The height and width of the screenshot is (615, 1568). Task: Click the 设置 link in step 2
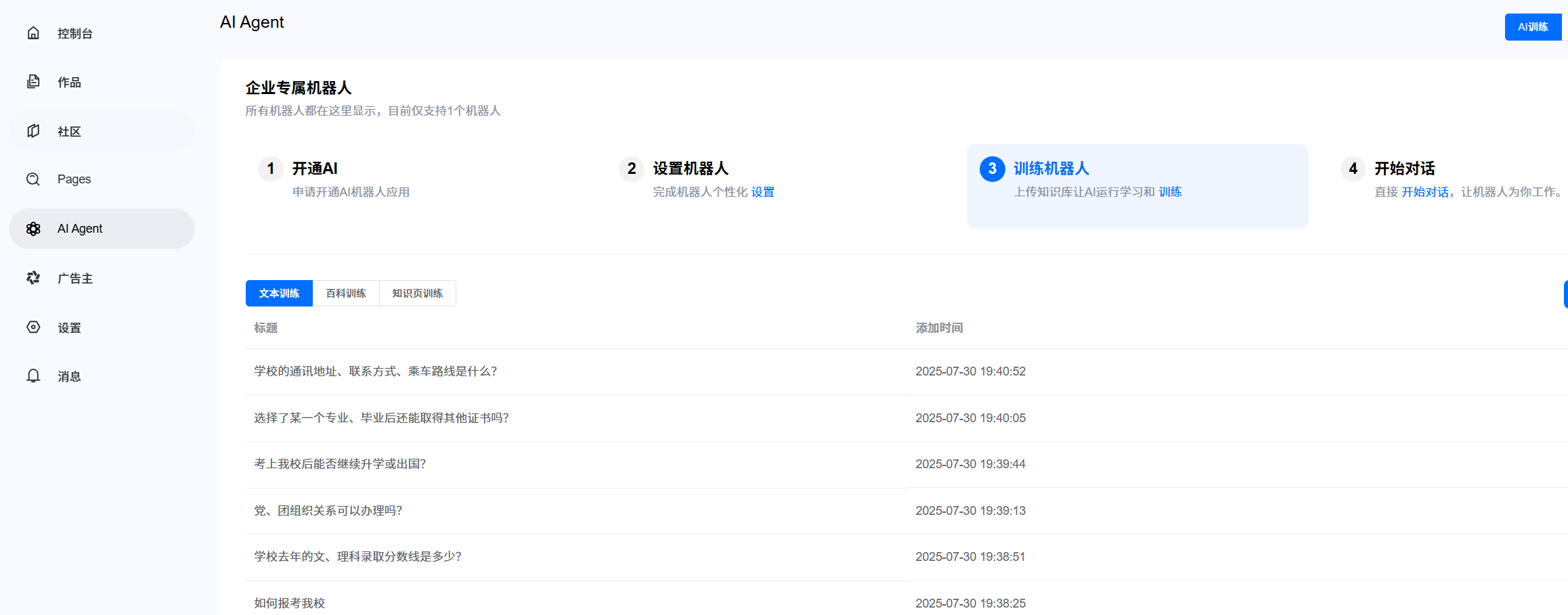point(762,192)
